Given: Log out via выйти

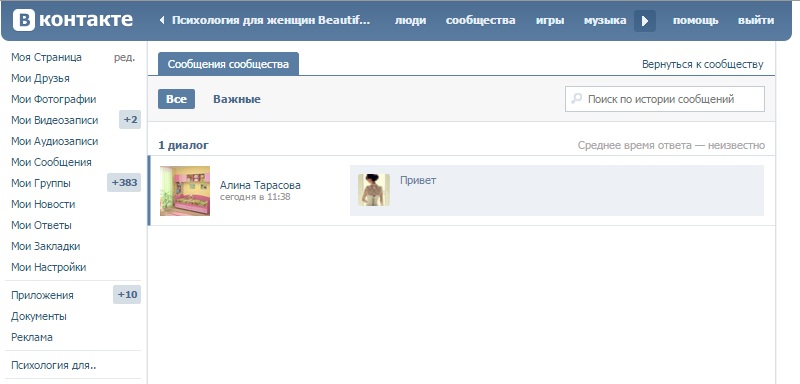Looking at the screenshot, I should point(756,20).
